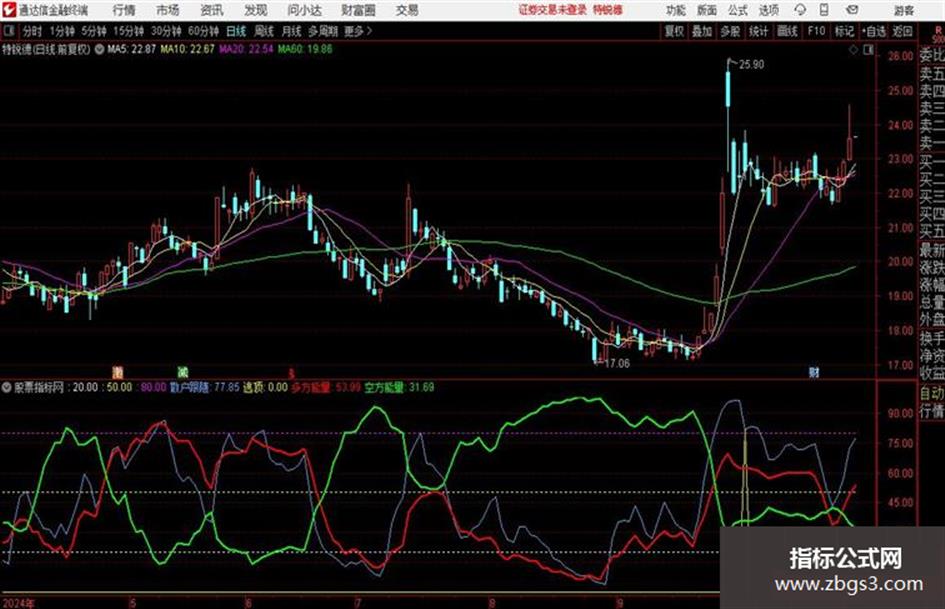Open the headset customer service icon

pos(800,10)
